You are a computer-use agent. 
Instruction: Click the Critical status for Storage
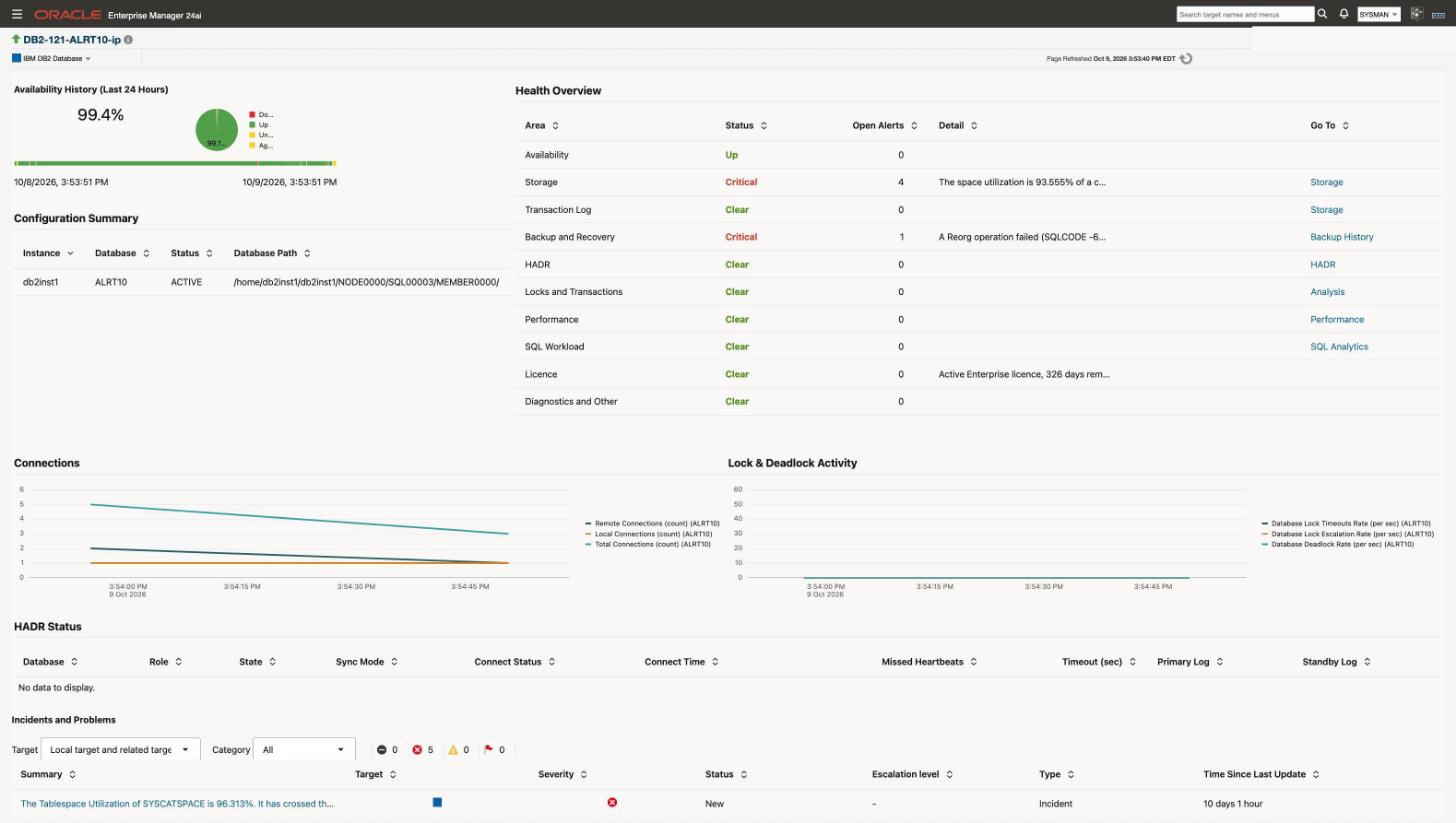point(741,182)
